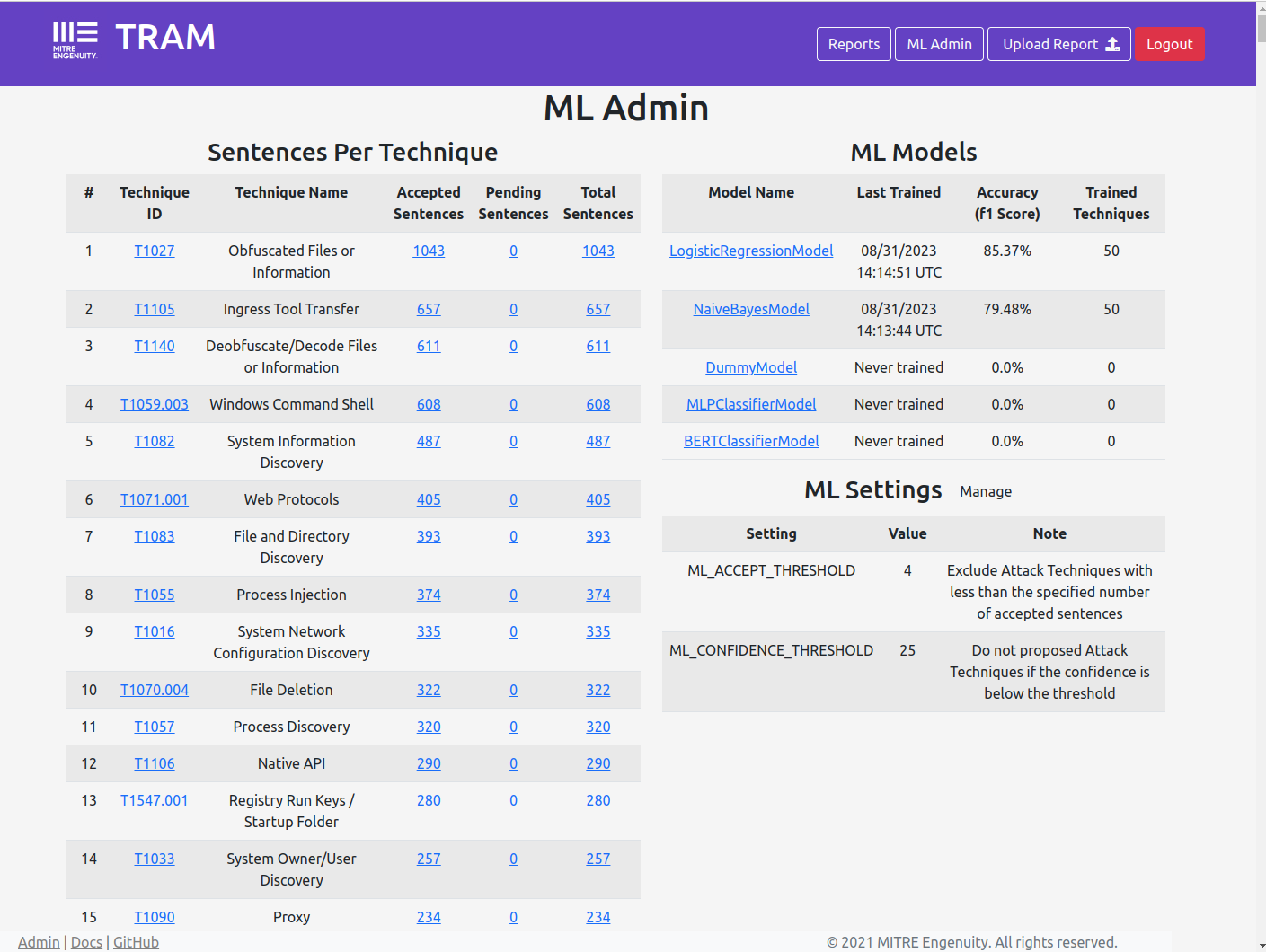
Task: Click the upload icon in Upload Report
Action: (x=1112, y=44)
